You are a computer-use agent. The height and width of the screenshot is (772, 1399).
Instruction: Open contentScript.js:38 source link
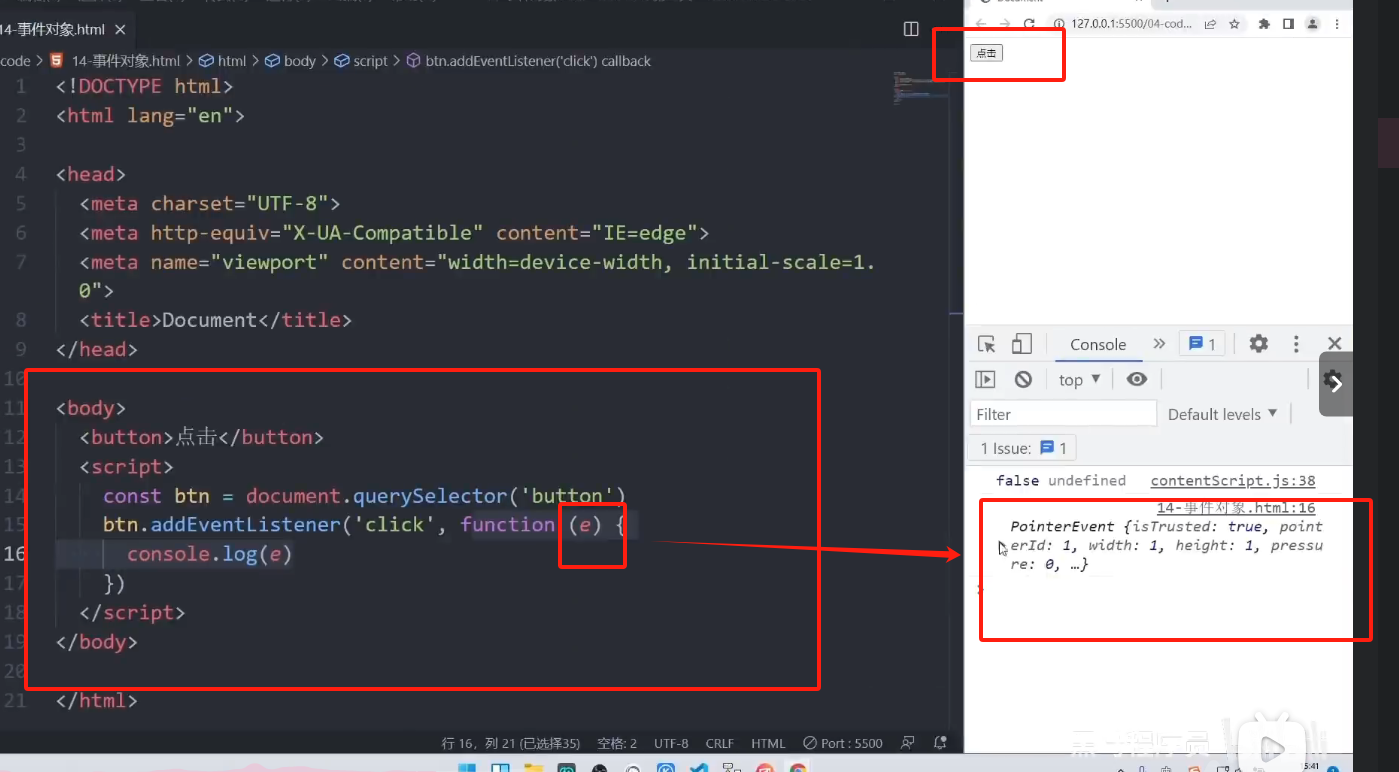(1233, 481)
